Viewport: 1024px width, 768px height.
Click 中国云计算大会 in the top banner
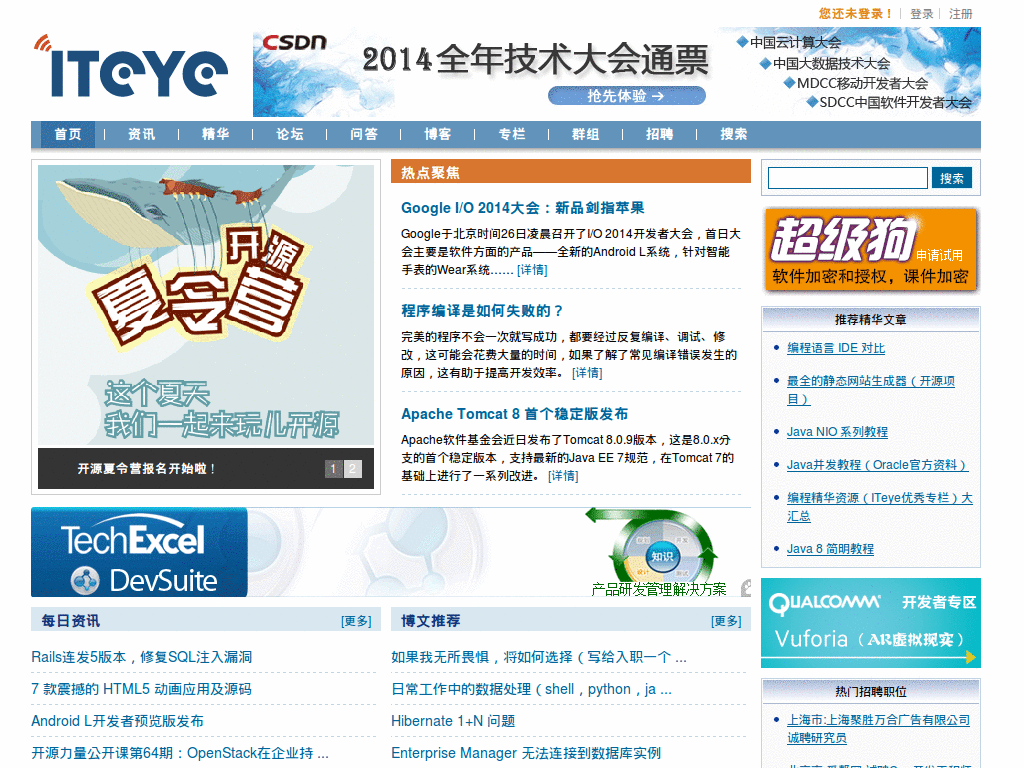point(795,42)
